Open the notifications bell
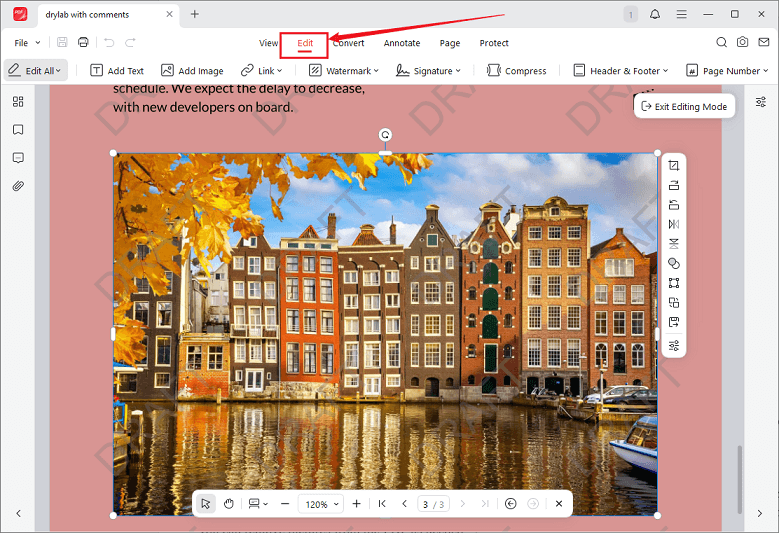 click(x=655, y=14)
